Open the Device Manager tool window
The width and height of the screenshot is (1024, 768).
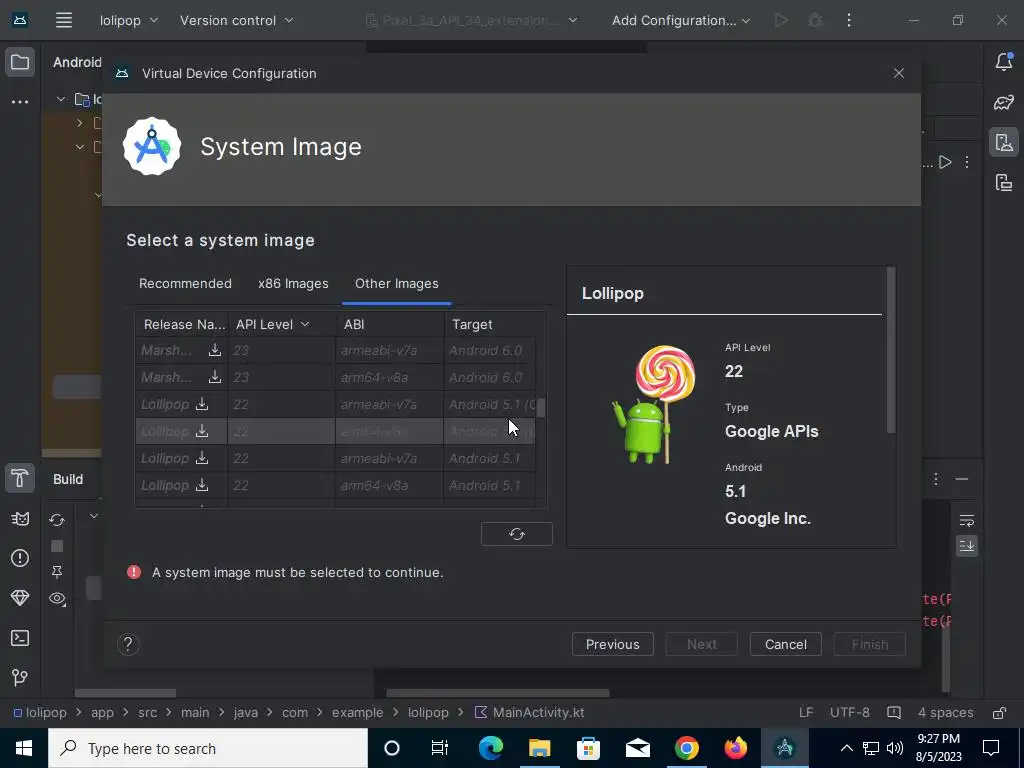point(1004,142)
